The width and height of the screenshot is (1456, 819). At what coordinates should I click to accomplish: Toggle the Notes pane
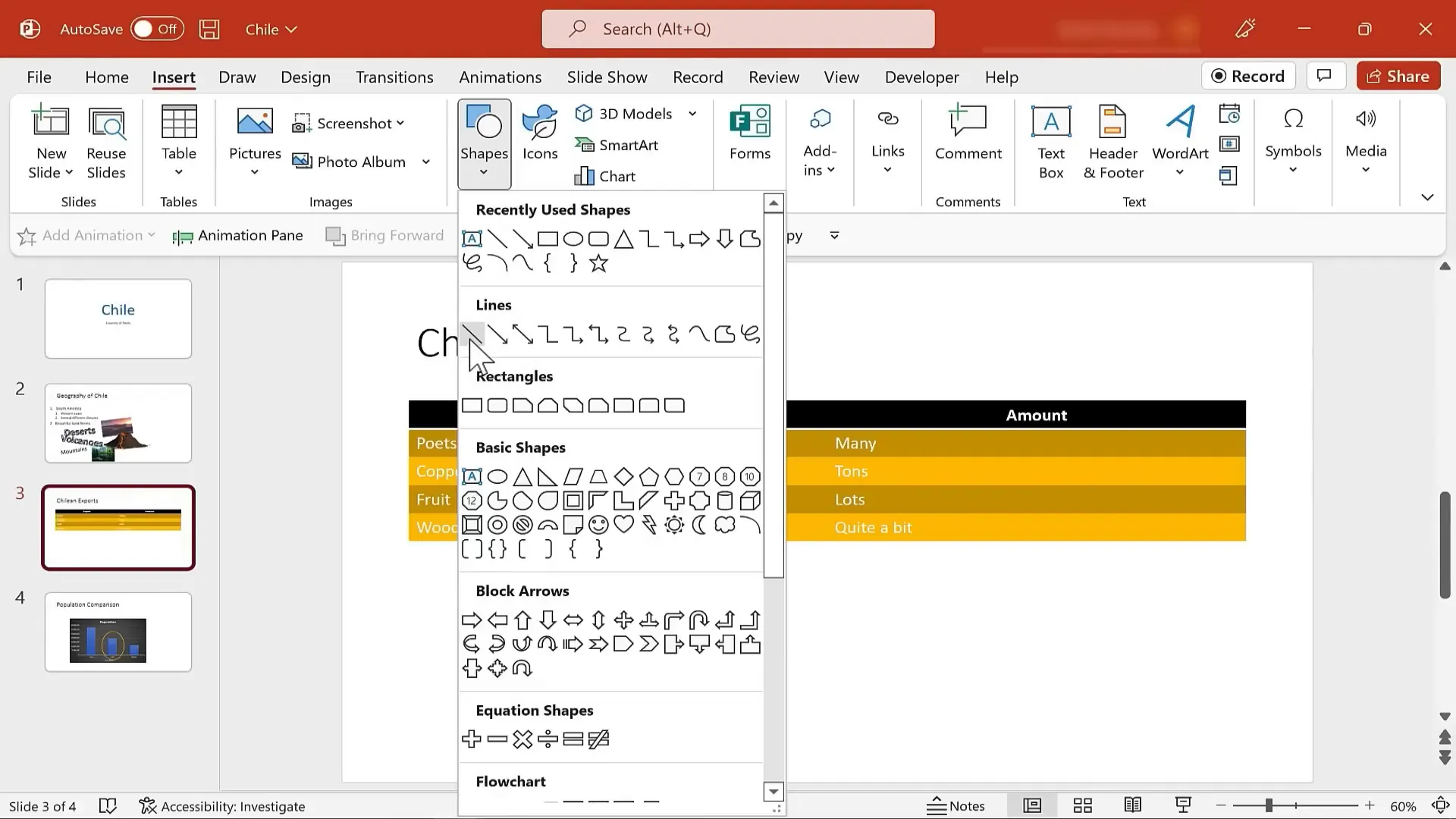click(955, 805)
